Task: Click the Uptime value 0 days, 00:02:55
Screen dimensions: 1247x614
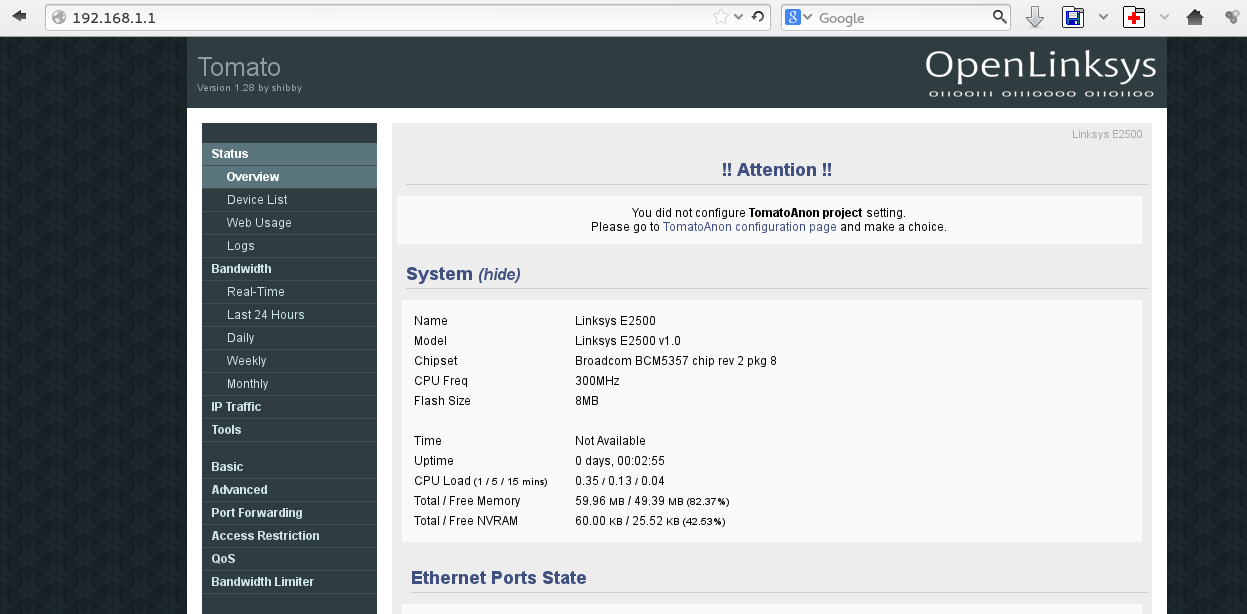Action: (619, 461)
